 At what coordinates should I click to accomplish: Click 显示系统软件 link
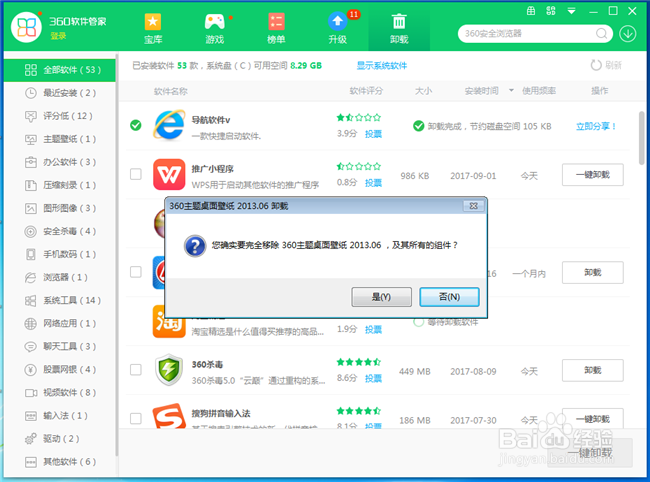pyautogui.click(x=382, y=65)
